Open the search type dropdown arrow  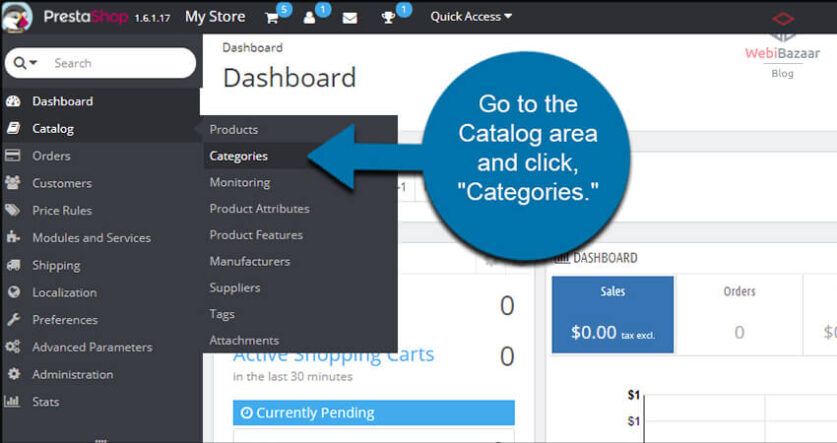pos(26,63)
